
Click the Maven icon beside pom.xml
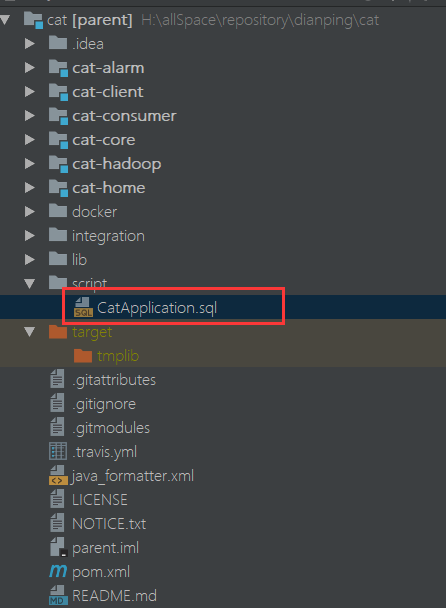pos(58,572)
